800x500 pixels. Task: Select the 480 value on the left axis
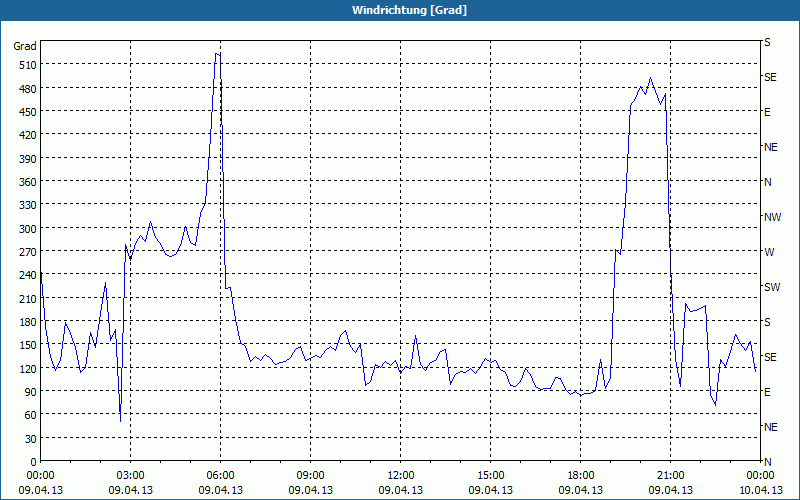(28, 89)
